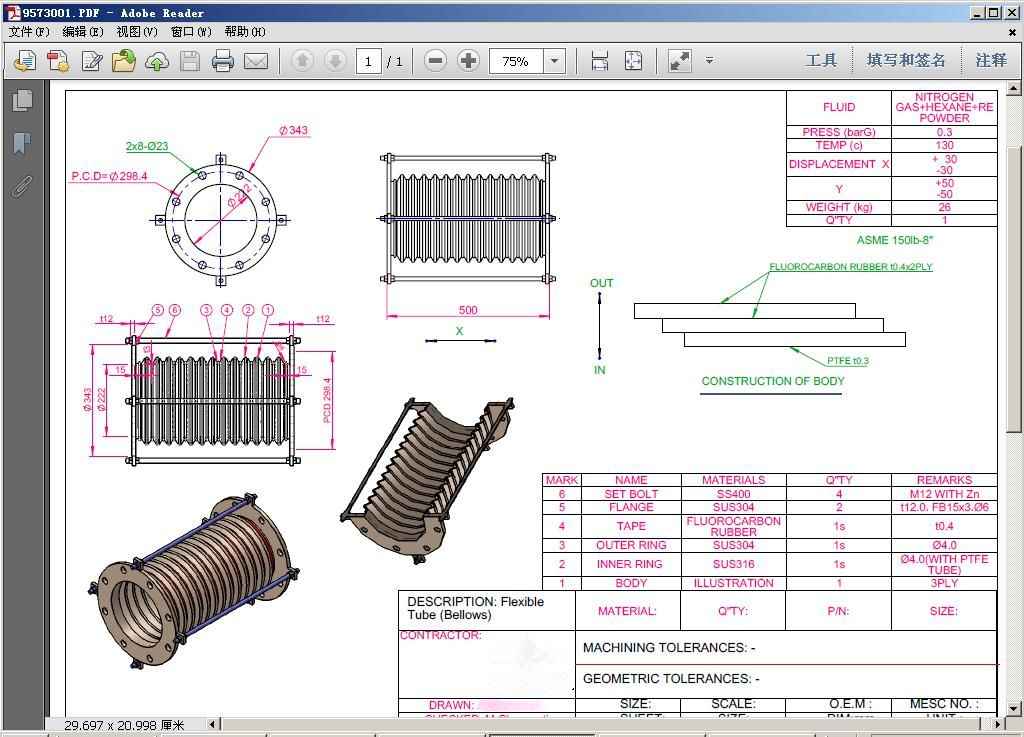Viewport: 1024px width, 737px height.
Task: Open the 填写和签名 pane
Action: (x=906, y=61)
